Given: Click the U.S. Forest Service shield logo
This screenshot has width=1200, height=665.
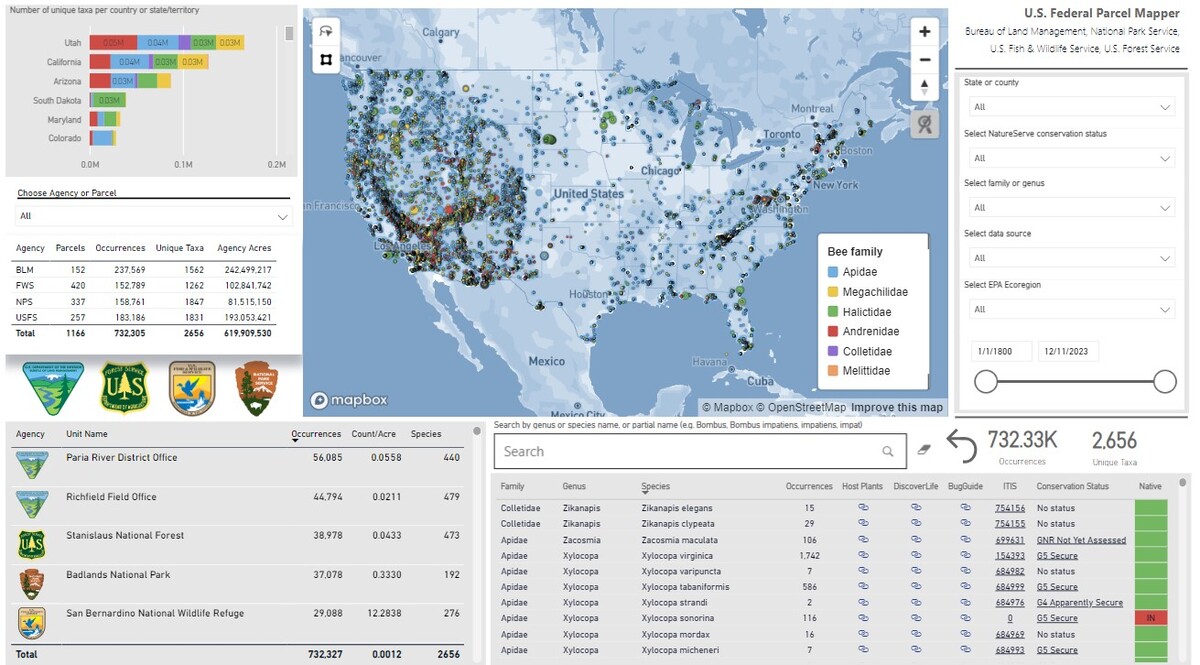Looking at the screenshot, I should point(124,387).
